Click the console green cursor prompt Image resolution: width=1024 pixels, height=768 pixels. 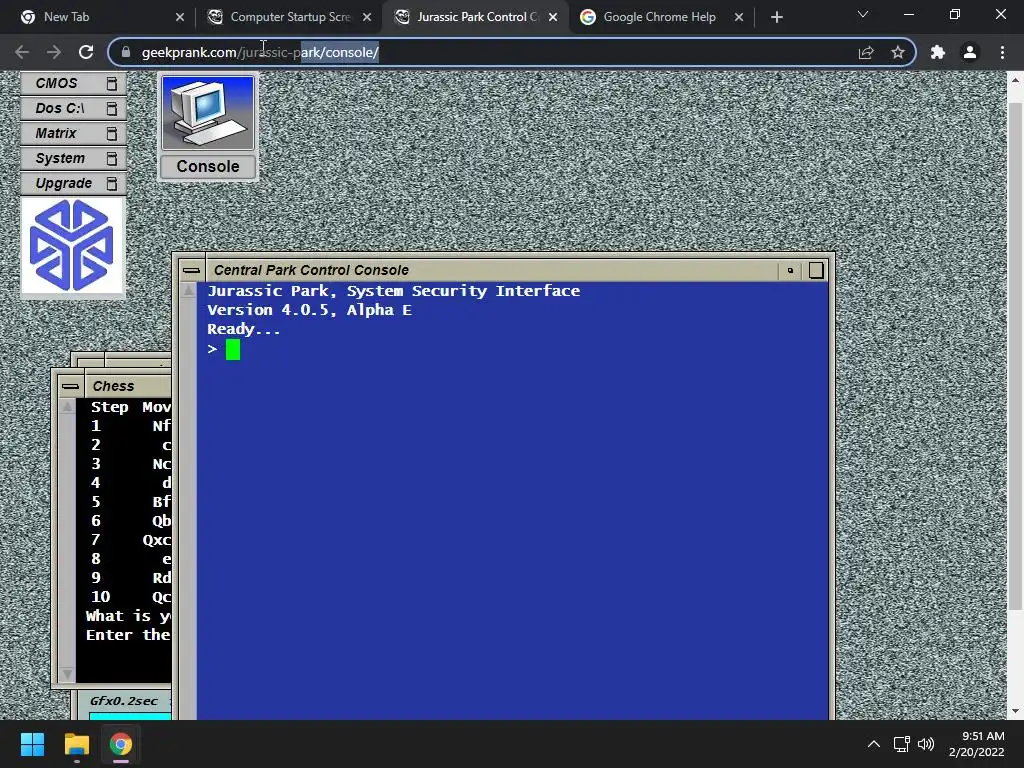(x=232, y=349)
